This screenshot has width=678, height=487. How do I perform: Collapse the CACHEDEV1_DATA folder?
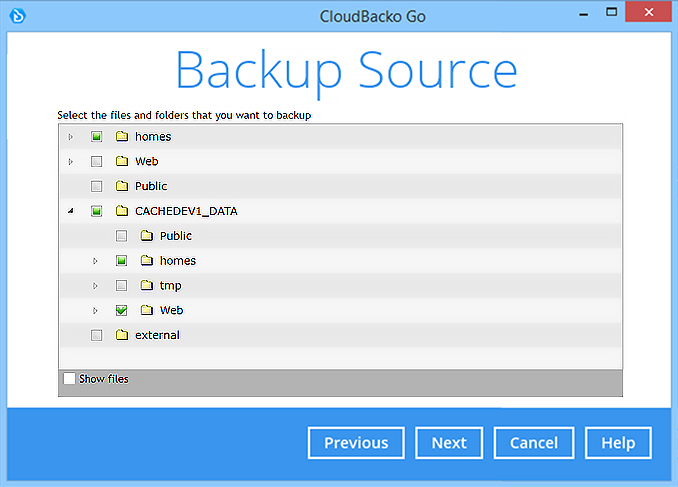click(x=70, y=211)
